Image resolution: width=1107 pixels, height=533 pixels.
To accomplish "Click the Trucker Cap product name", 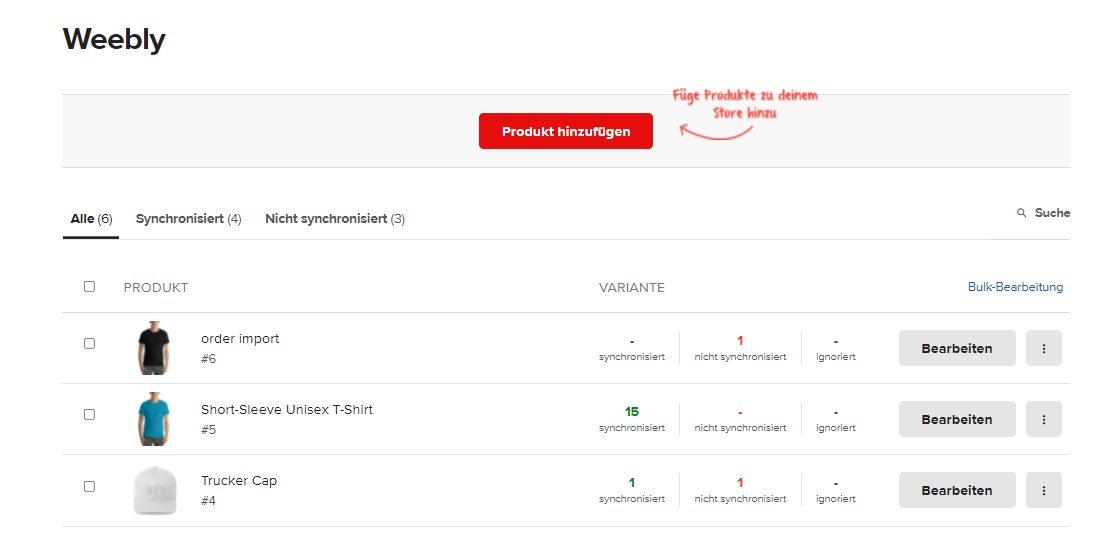I will tap(239, 481).
